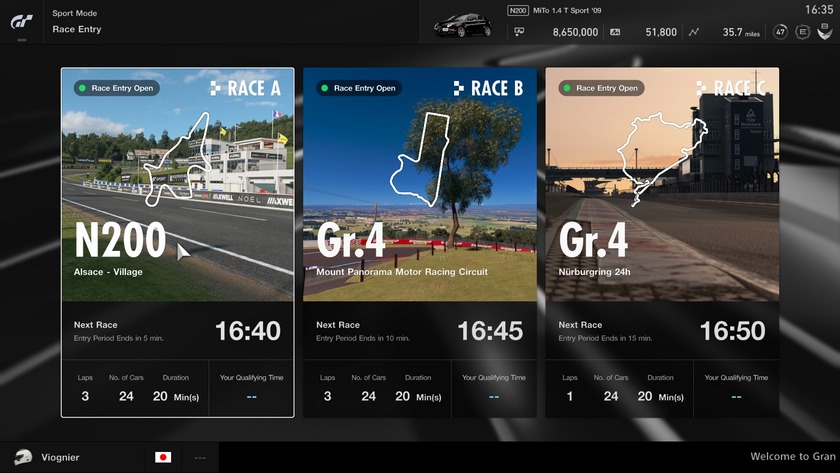Click Race A track map outline
Screen dimensions: 840x473
pos(177,159)
